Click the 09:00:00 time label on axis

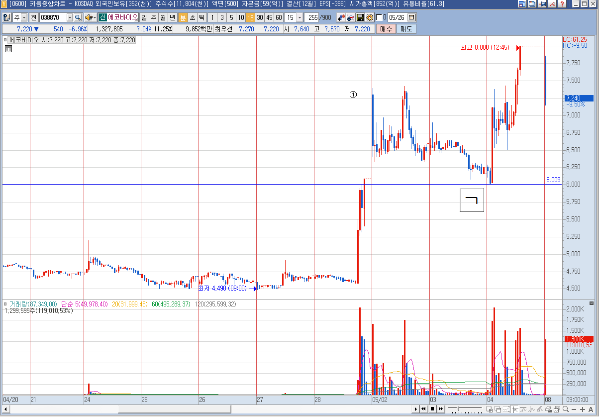[x=578, y=399]
